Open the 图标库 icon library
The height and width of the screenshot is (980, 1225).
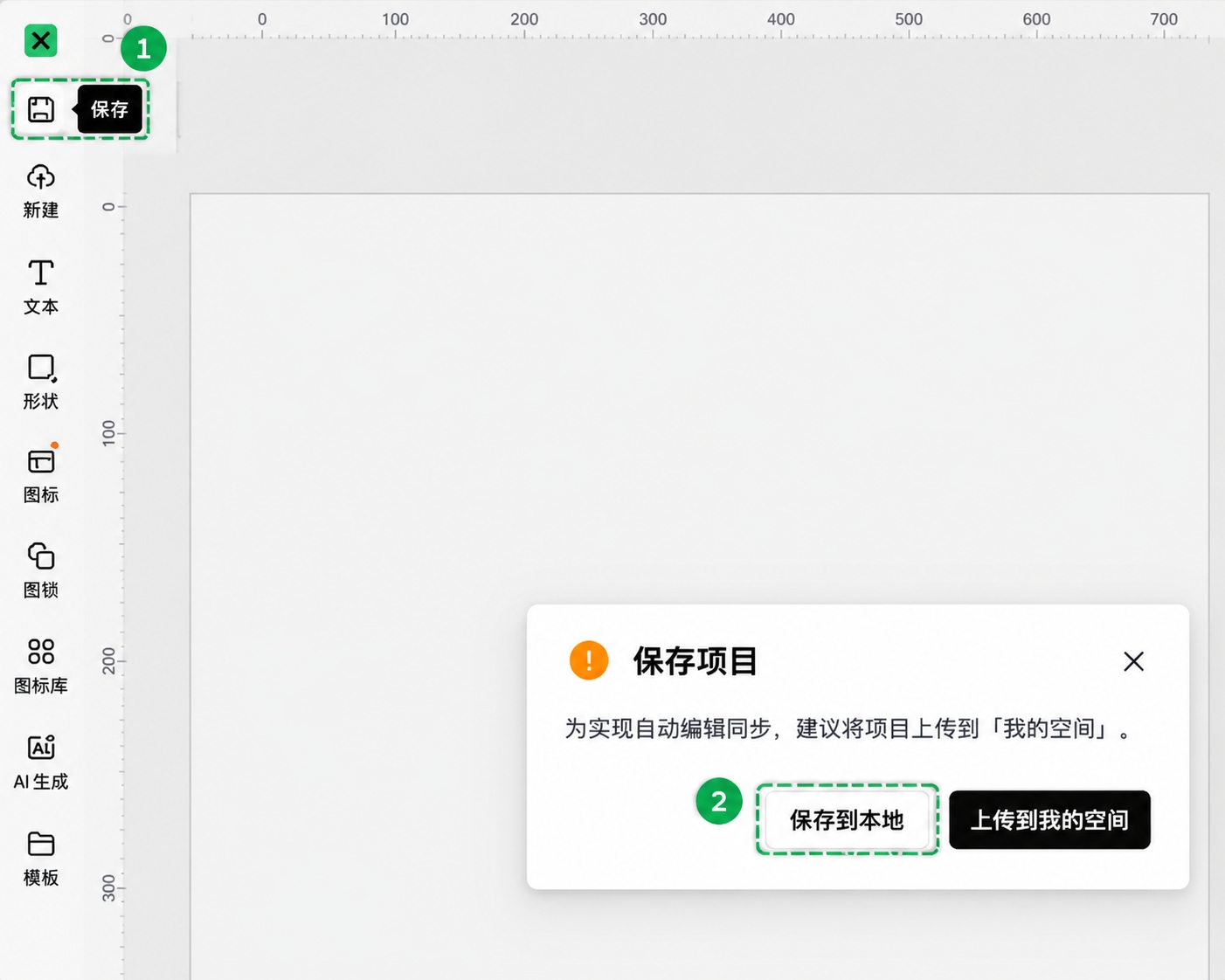41,666
